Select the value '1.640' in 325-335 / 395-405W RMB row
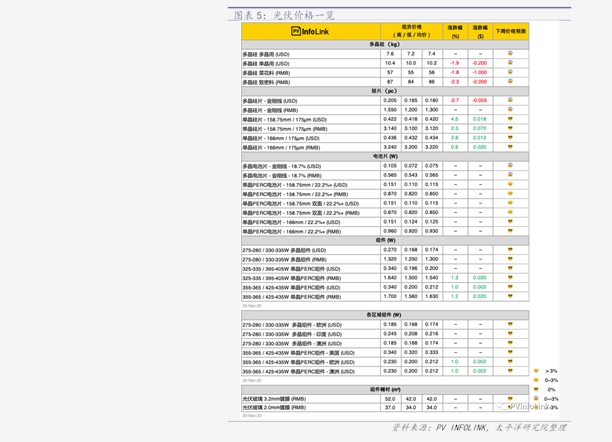This screenshot has width=612, height=442. click(x=390, y=278)
